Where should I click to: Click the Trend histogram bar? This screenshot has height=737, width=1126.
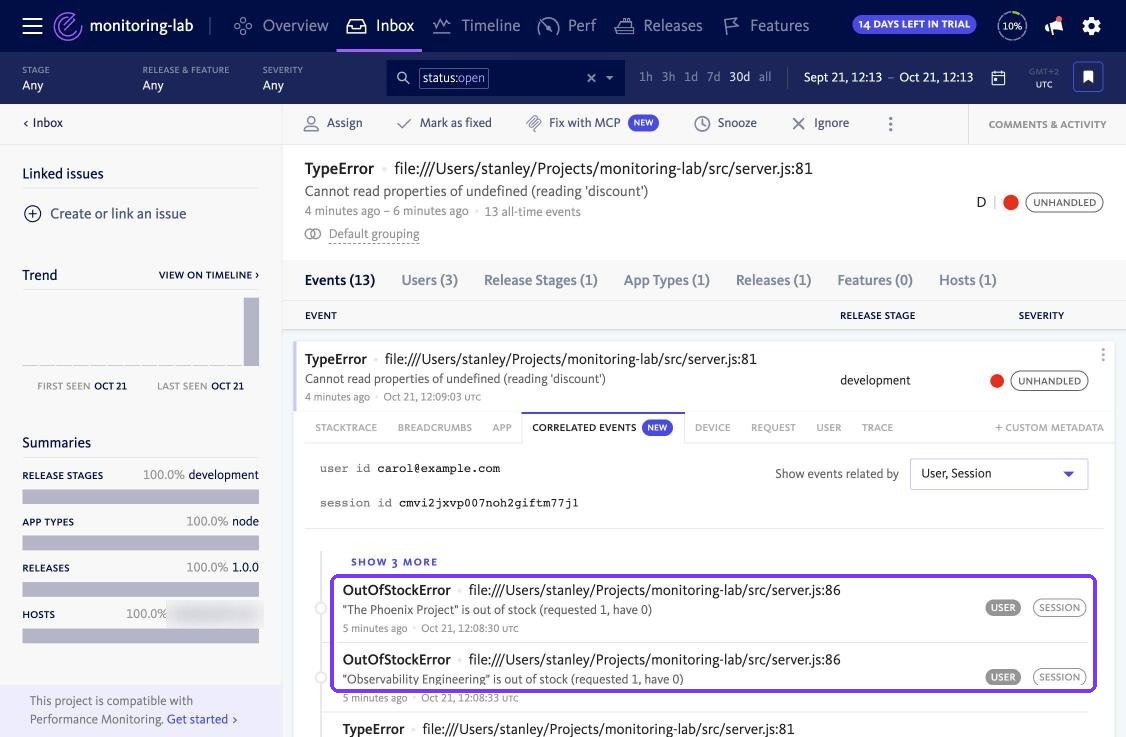(251, 332)
